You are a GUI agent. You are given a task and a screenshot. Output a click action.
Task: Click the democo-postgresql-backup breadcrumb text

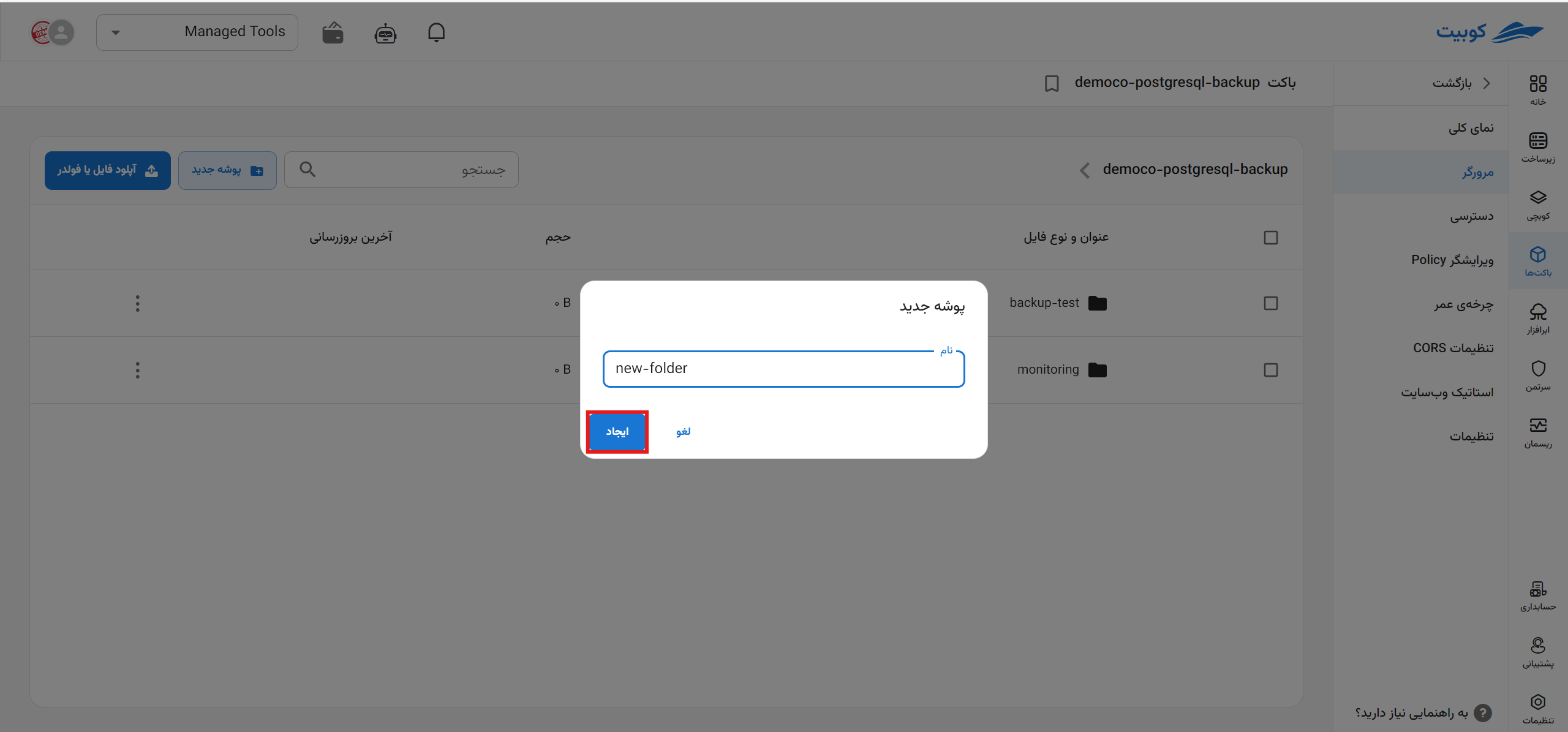coord(1195,170)
